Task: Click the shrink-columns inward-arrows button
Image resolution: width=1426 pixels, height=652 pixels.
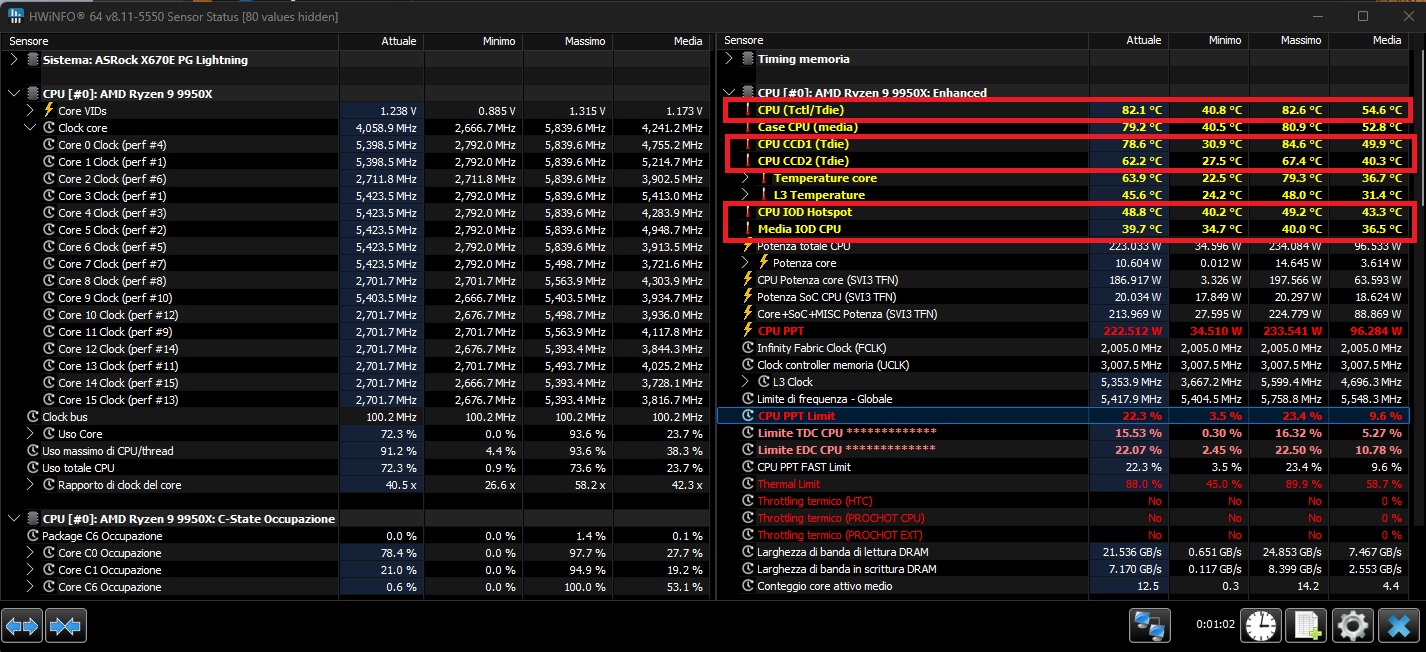Action: tap(66, 626)
